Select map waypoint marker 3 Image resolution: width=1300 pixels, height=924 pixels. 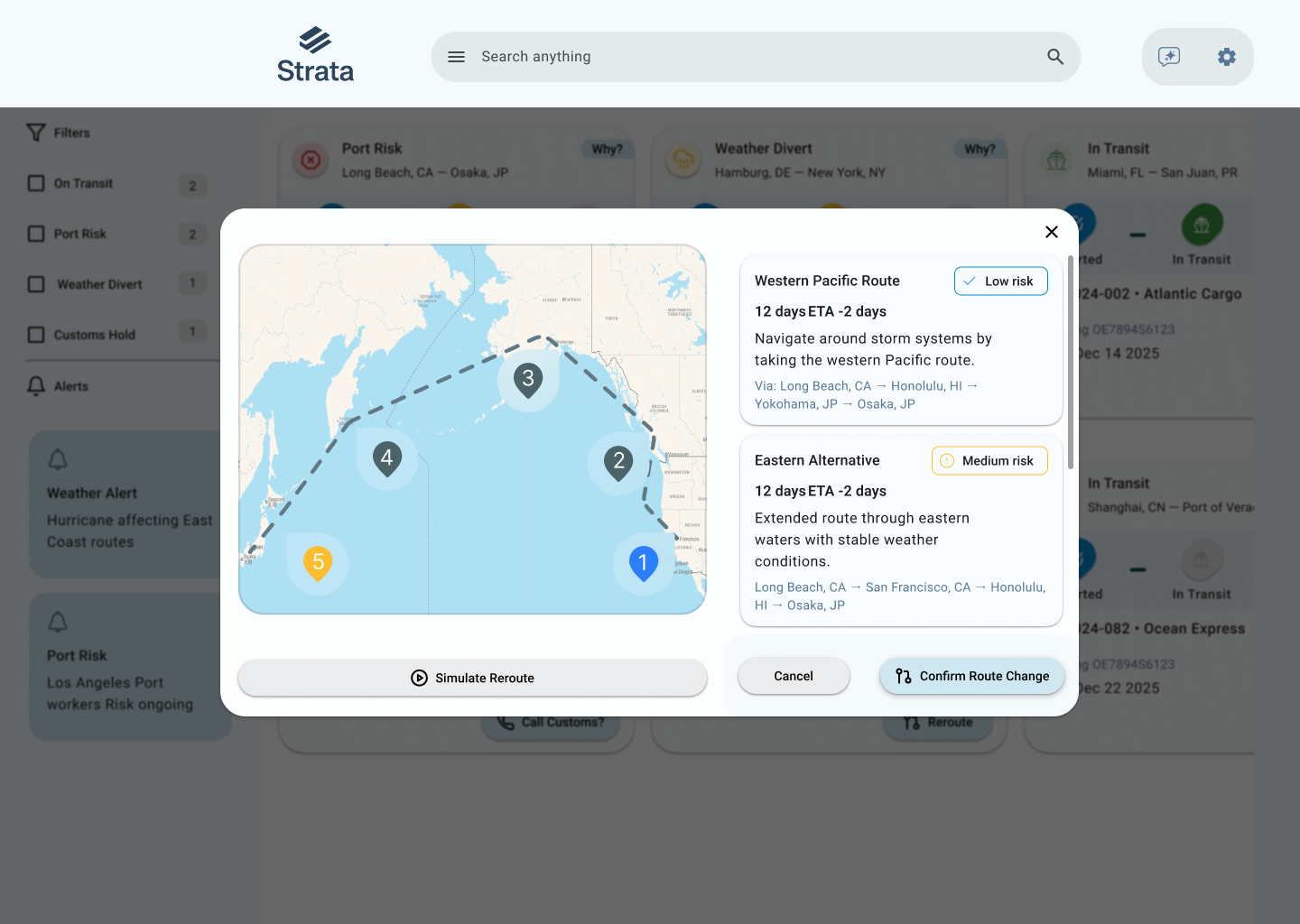click(528, 381)
